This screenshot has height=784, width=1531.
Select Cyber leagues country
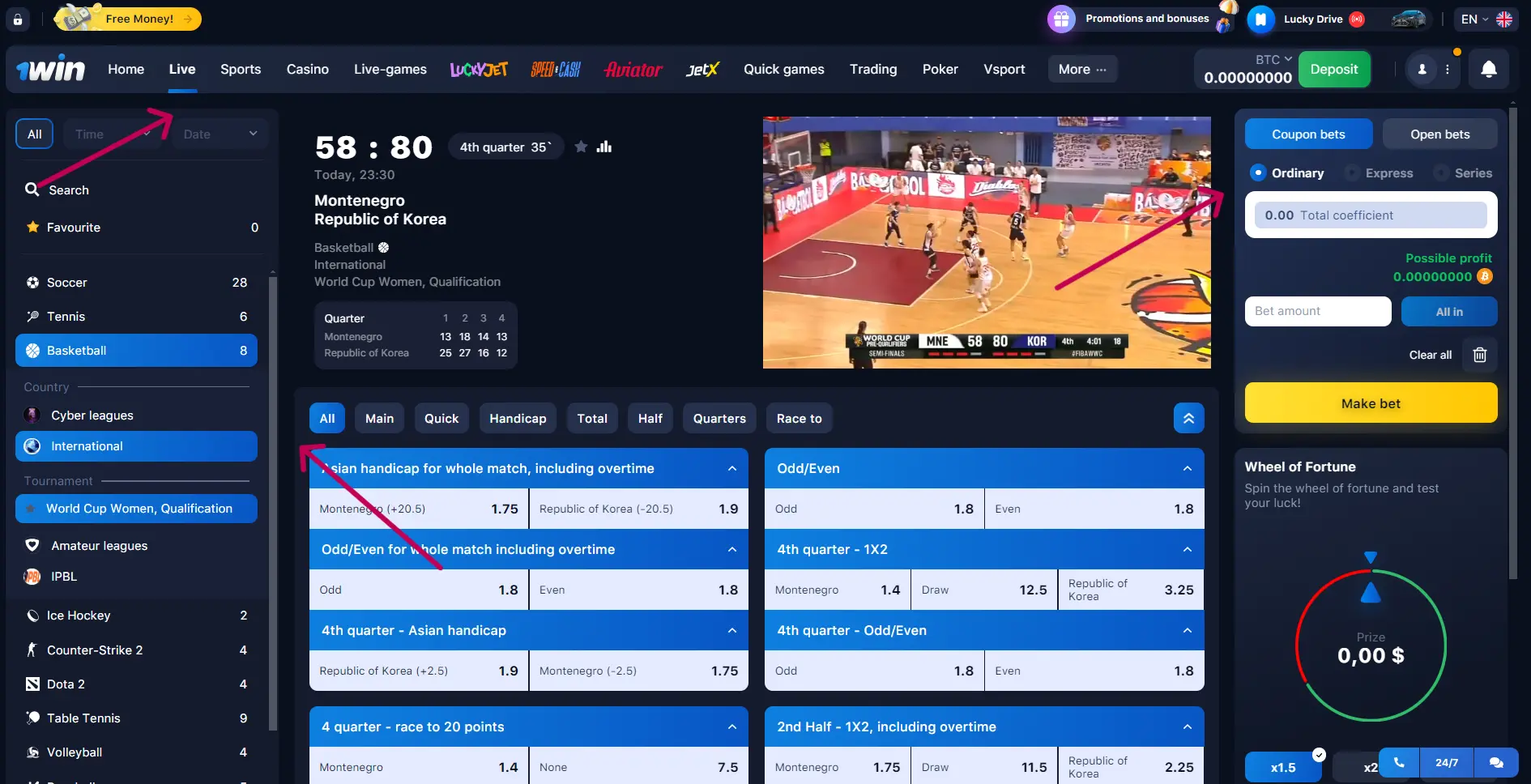click(x=136, y=415)
